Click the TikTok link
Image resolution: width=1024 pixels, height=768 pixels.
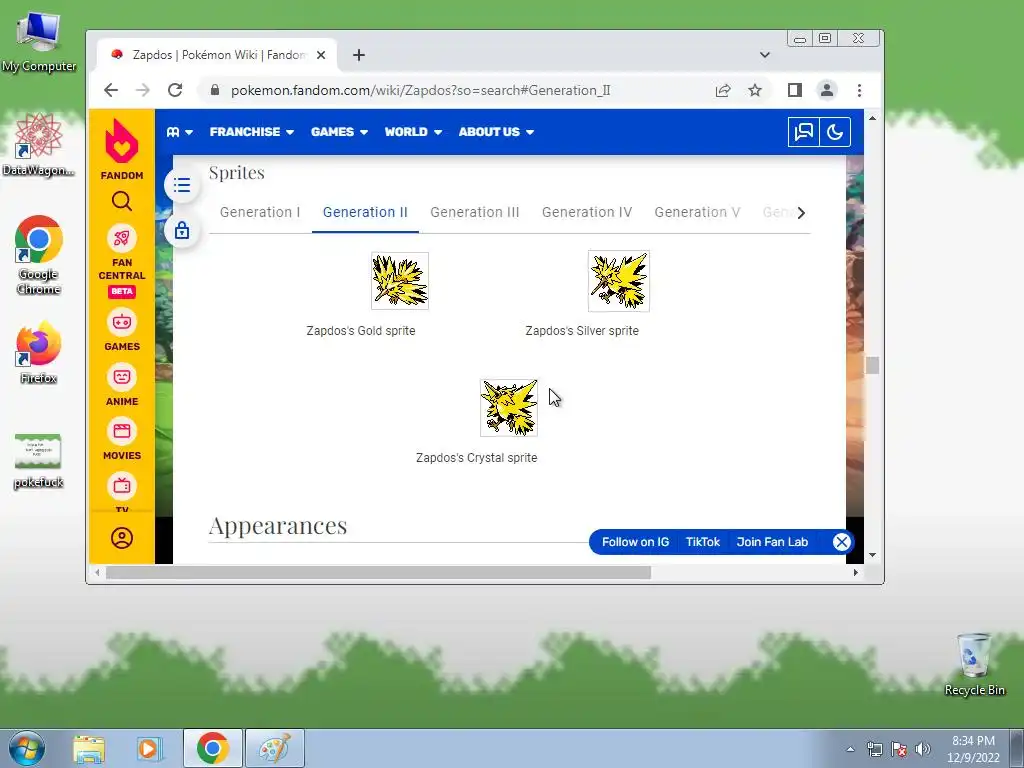[703, 542]
